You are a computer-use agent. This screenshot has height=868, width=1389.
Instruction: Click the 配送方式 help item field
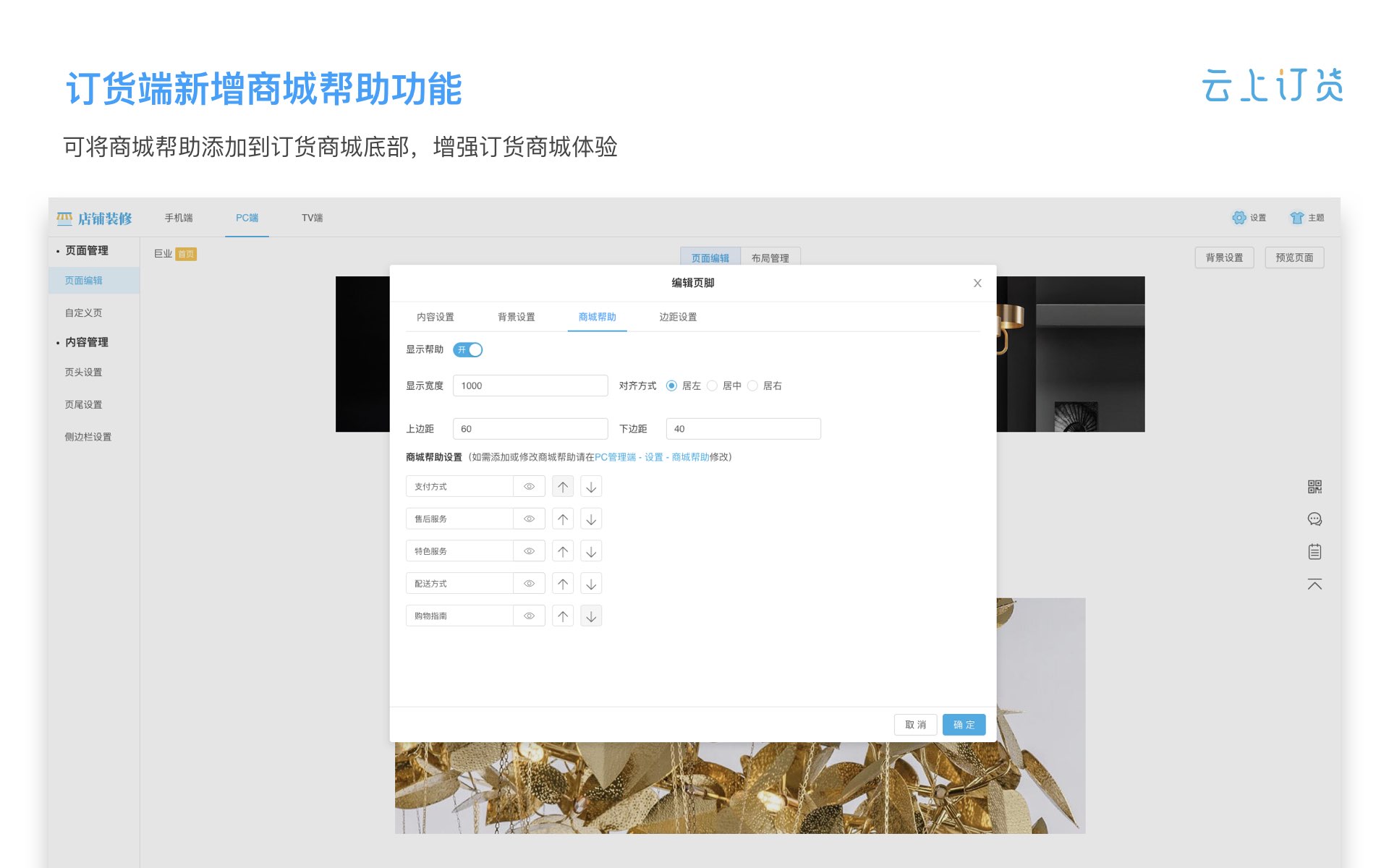[x=459, y=584]
